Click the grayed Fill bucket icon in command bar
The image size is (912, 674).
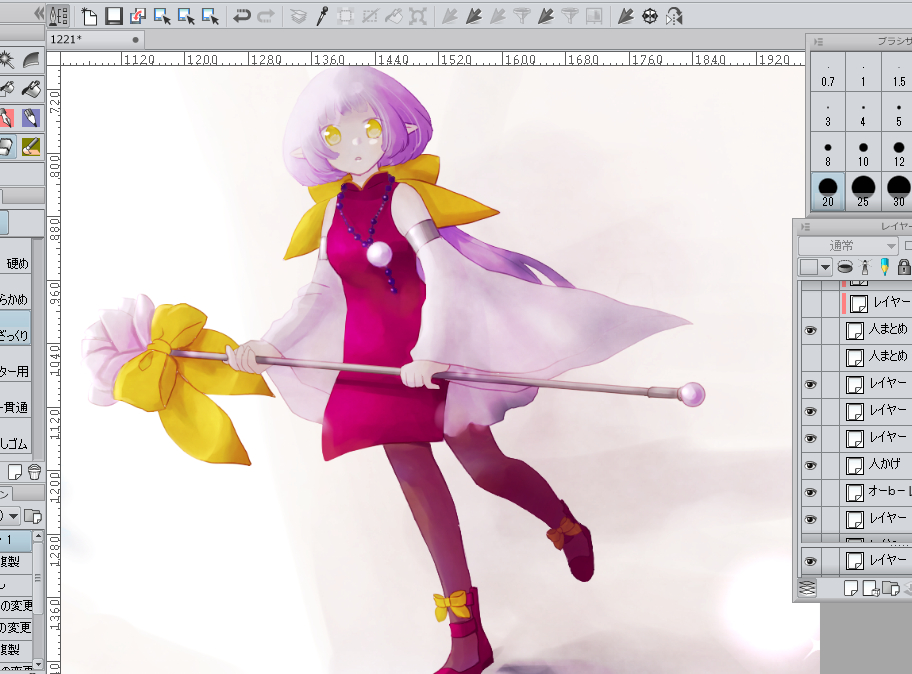394,16
